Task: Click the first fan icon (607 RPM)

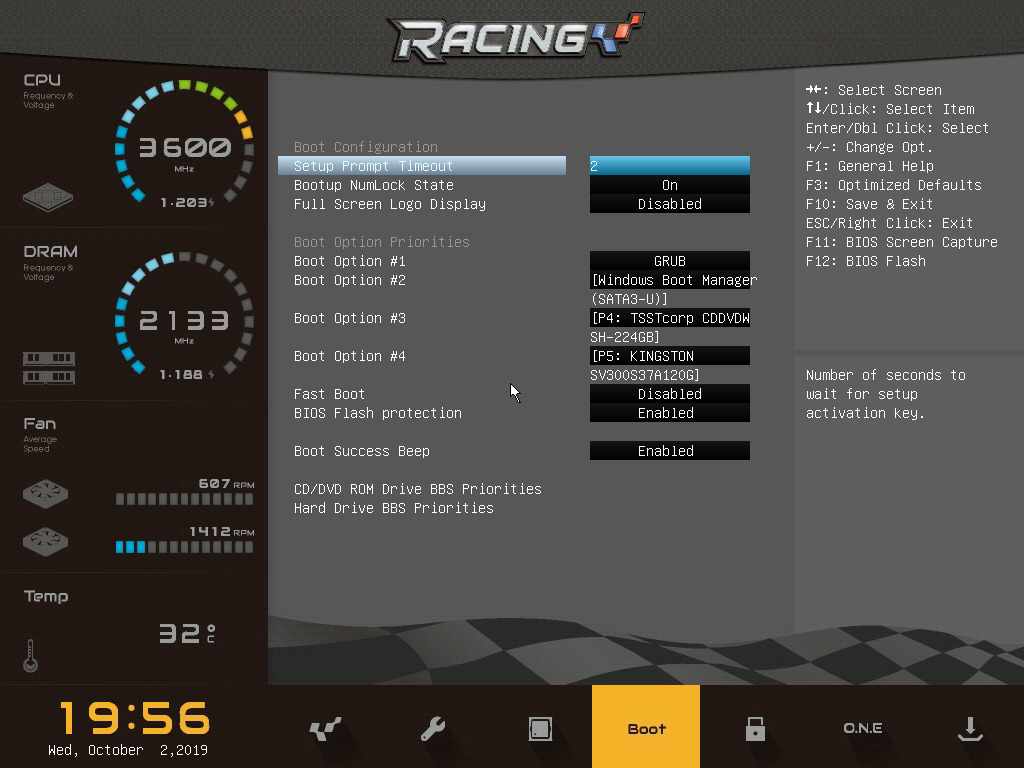Action: [45, 494]
